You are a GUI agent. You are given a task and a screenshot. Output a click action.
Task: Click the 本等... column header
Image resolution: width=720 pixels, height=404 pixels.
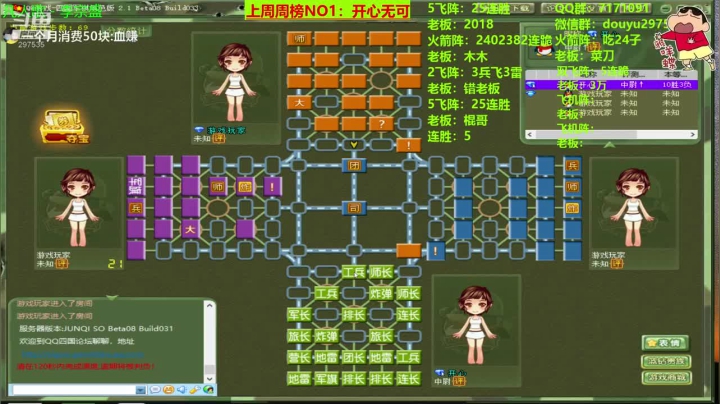(675, 74)
